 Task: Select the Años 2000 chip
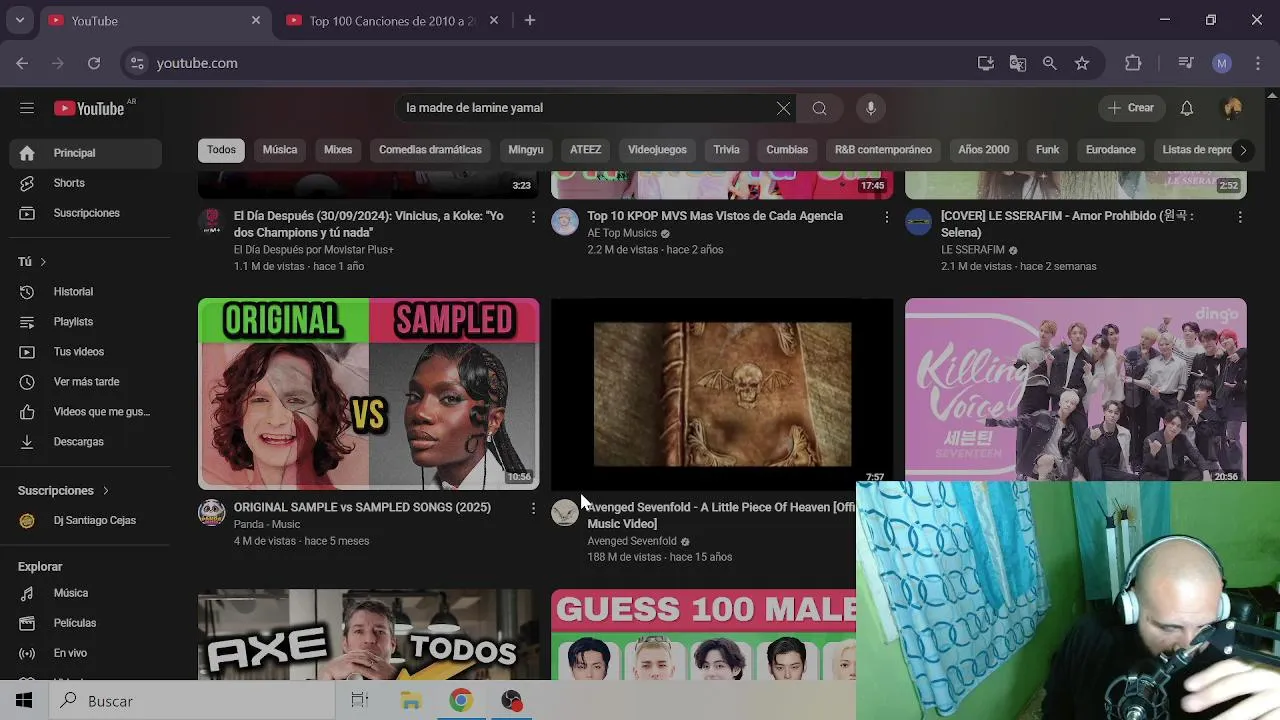[x=984, y=150]
